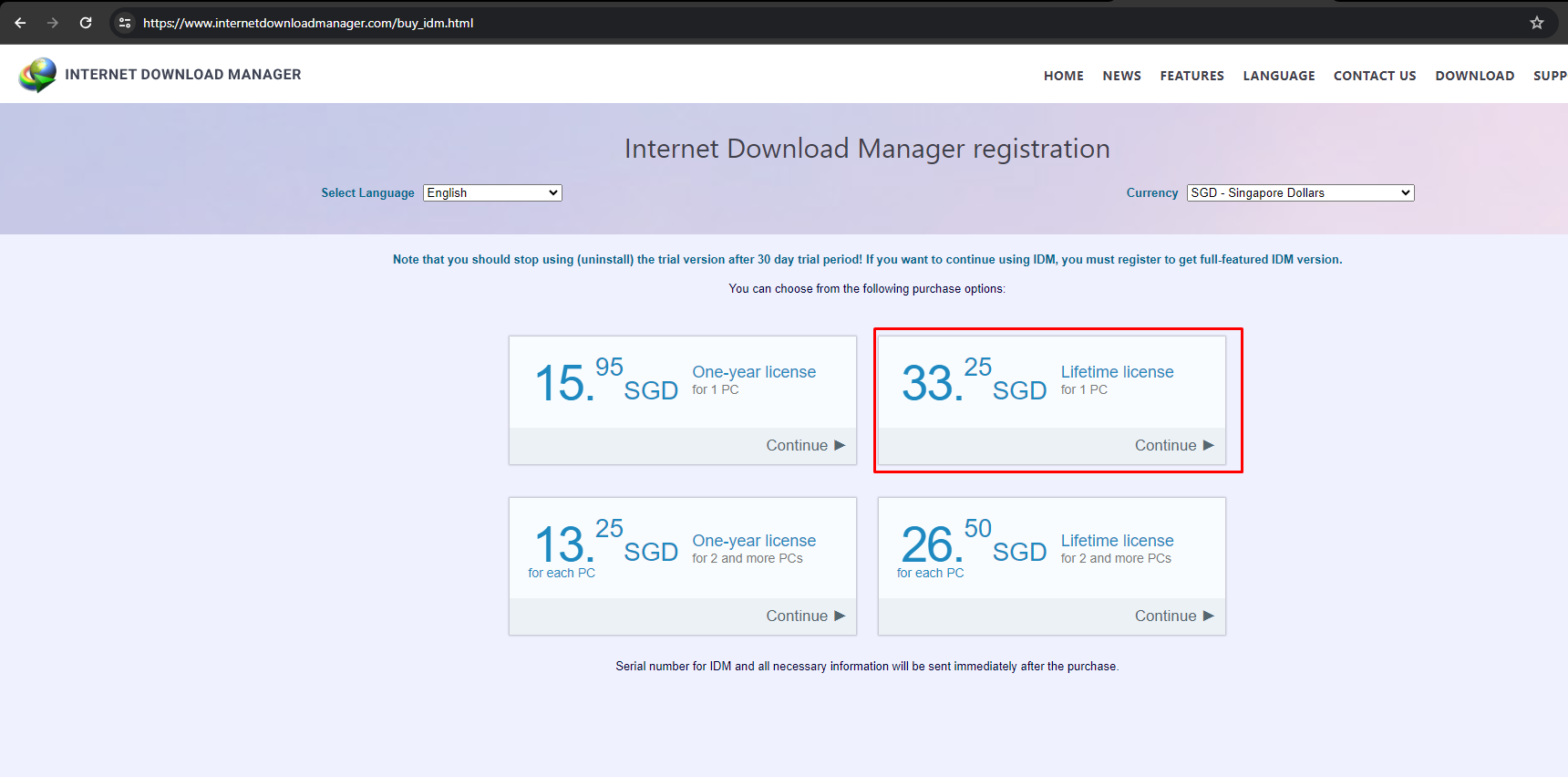Open site information icon in address bar
1568x777 pixels.
125,23
